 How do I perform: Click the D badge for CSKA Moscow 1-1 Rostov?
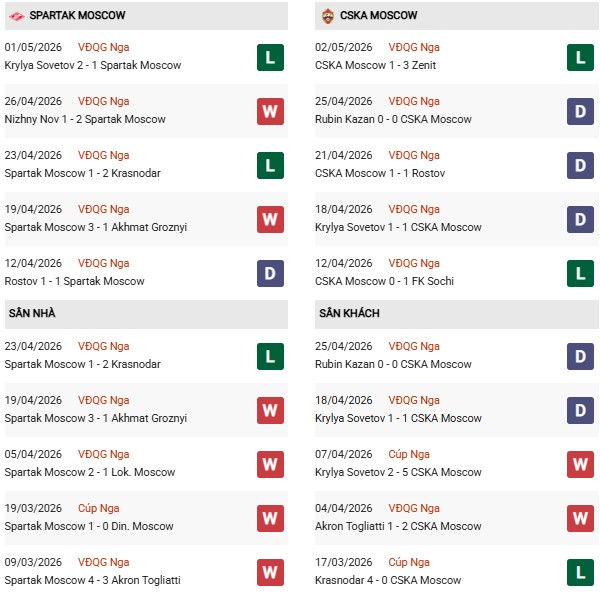(x=580, y=166)
